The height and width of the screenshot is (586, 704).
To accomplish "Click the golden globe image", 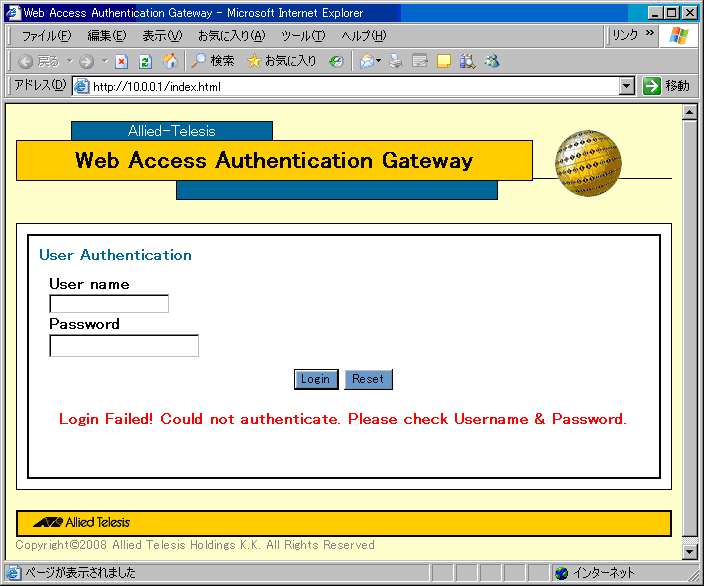I will click(x=588, y=163).
